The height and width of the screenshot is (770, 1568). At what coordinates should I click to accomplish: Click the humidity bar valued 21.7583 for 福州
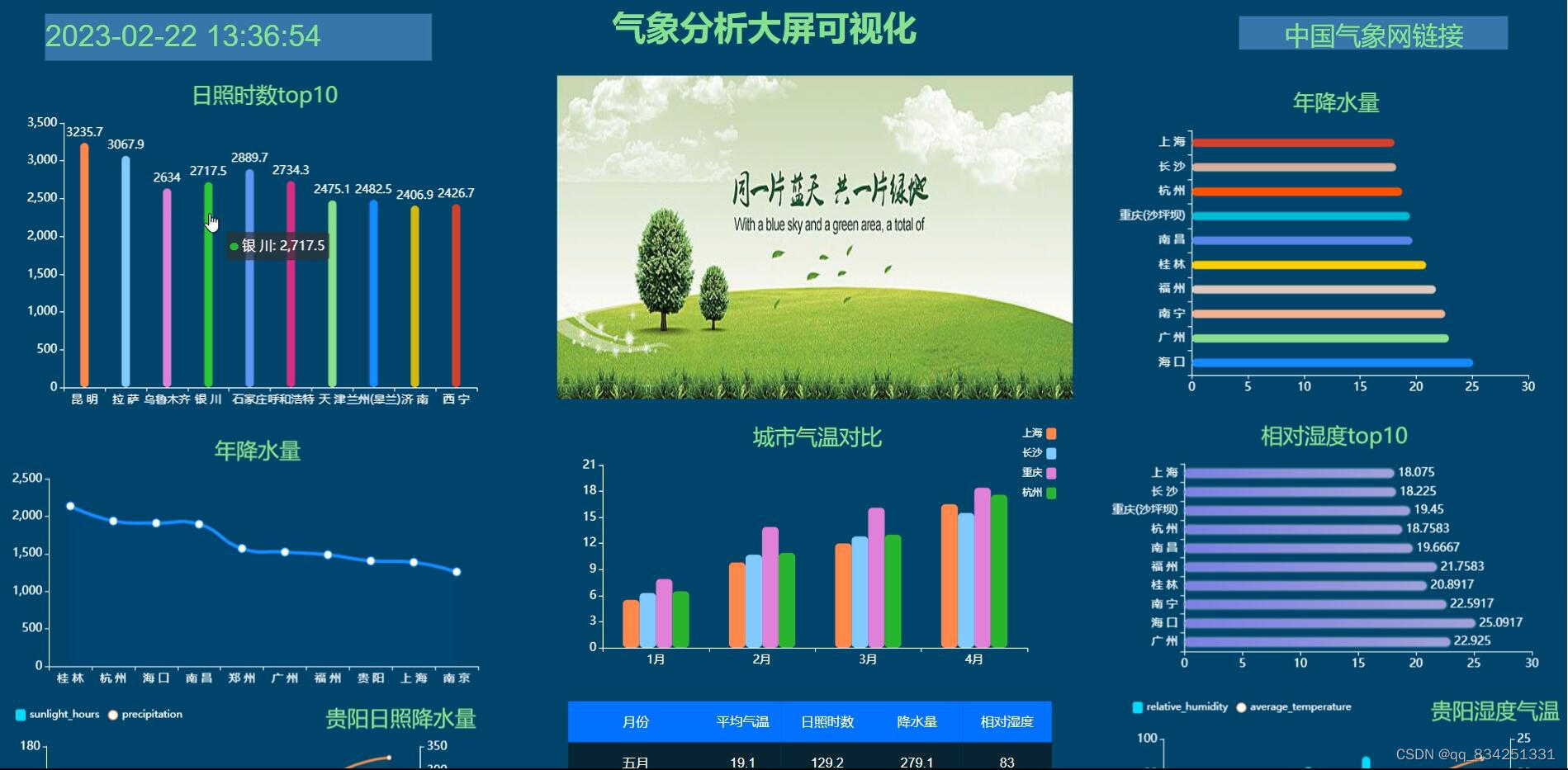1310,566
